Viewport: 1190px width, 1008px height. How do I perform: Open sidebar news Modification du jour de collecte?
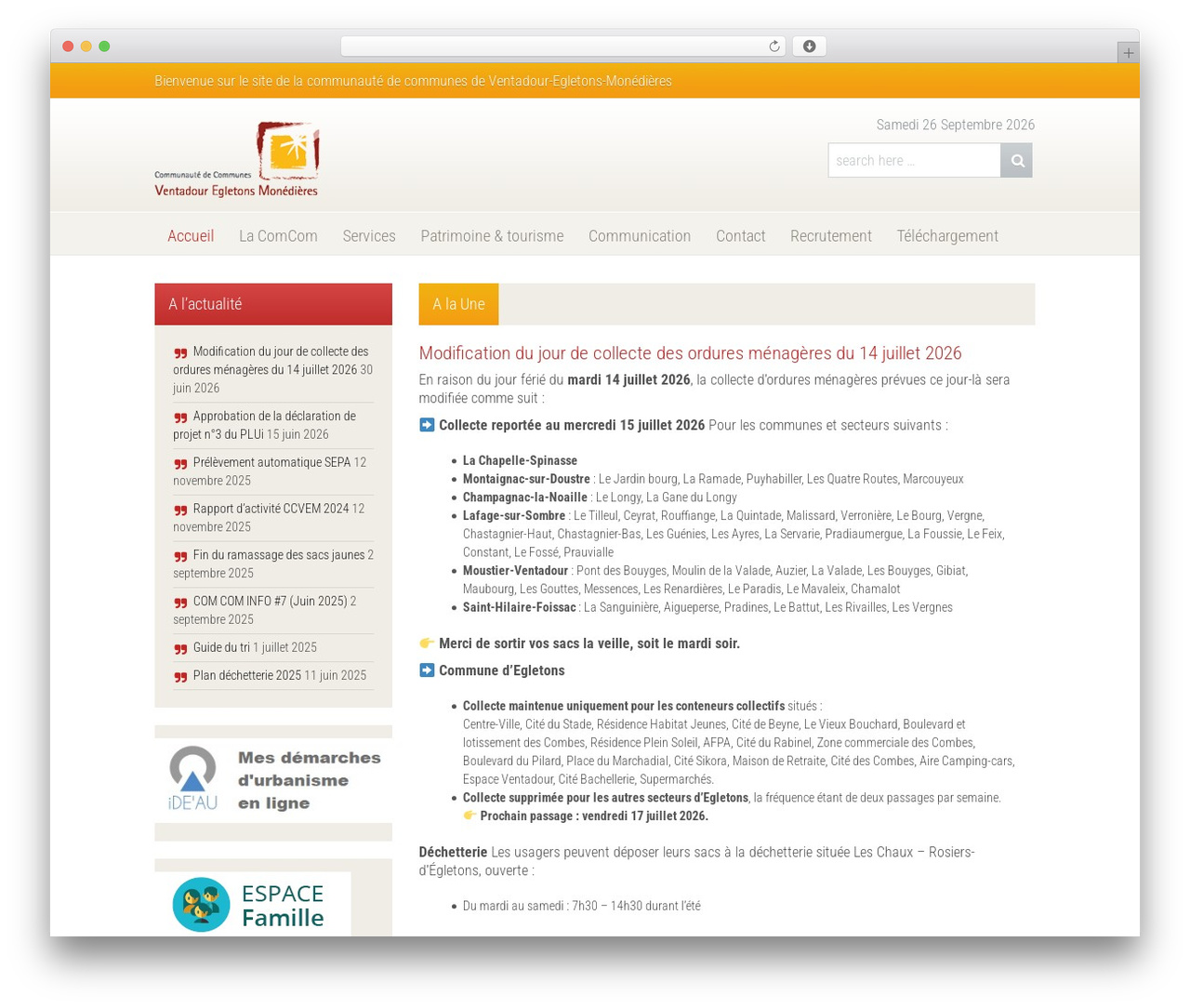271,361
